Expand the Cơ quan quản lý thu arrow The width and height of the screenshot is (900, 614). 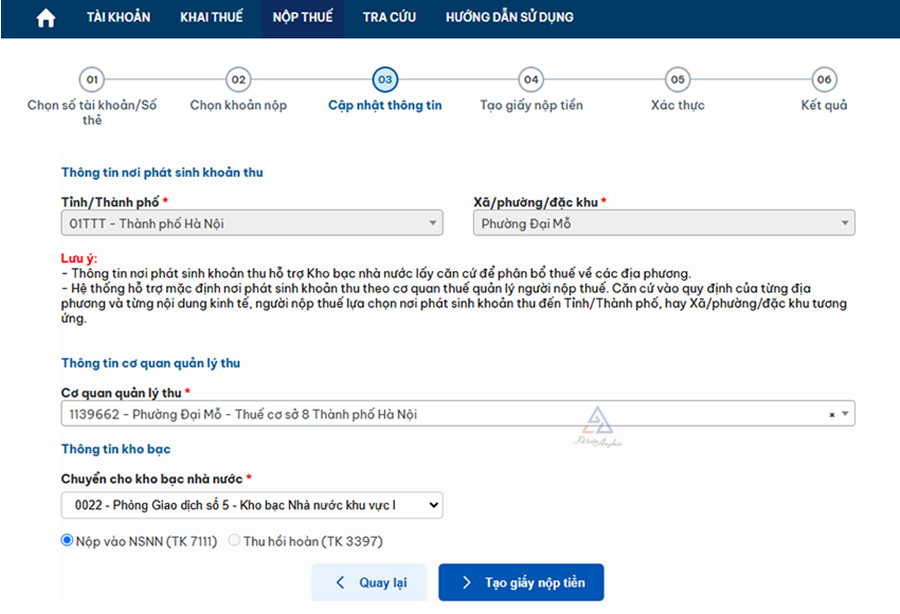tap(846, 414)
